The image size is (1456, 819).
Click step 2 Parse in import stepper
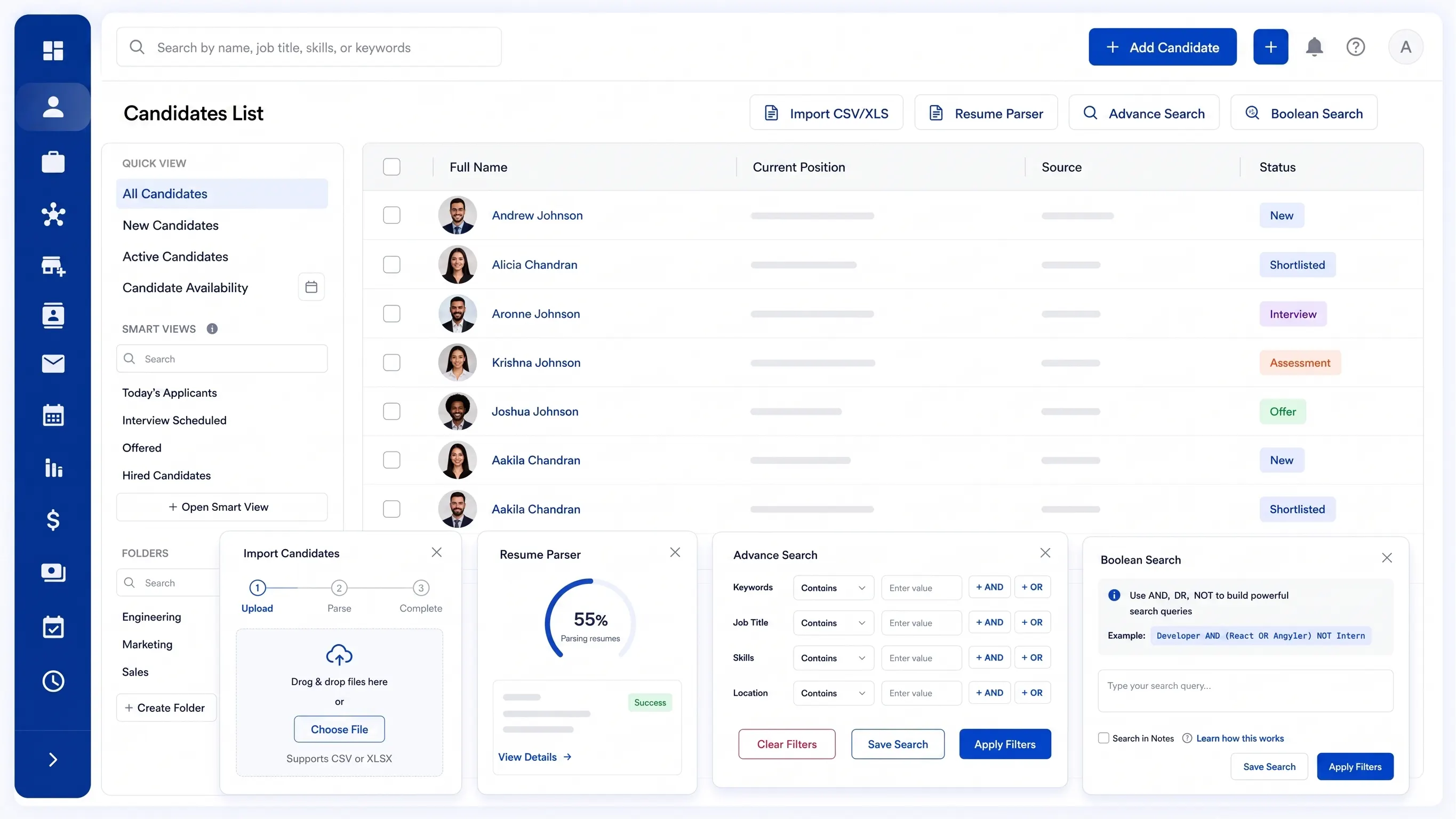click(x=339, y=597)
